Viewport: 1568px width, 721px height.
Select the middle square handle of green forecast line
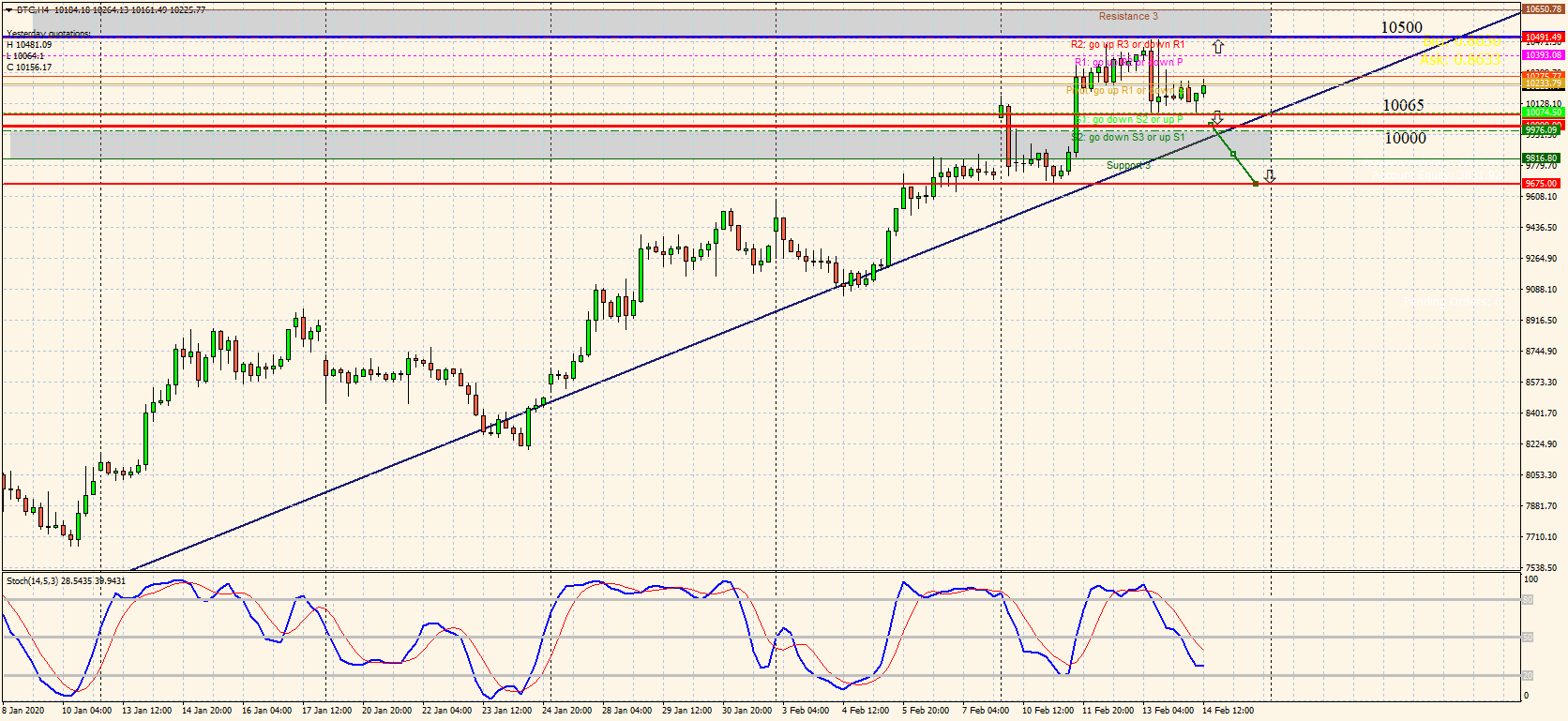(x=1233, y=154)
